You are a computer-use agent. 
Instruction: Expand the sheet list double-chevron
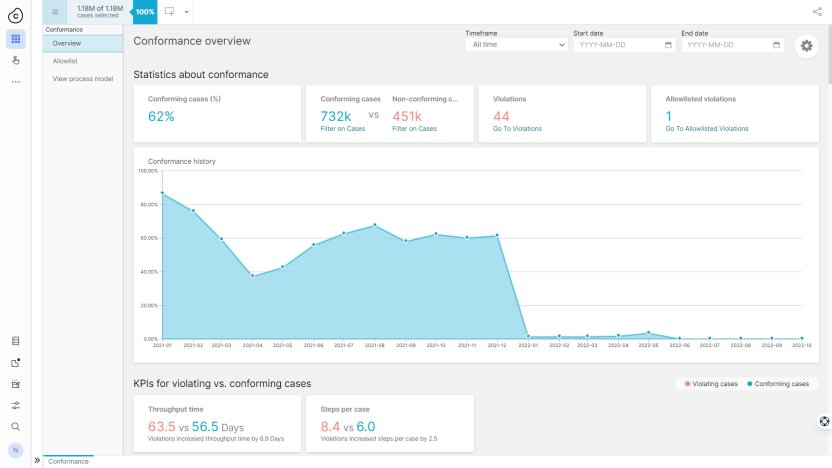pyautogui.click(x=37, y=461)
